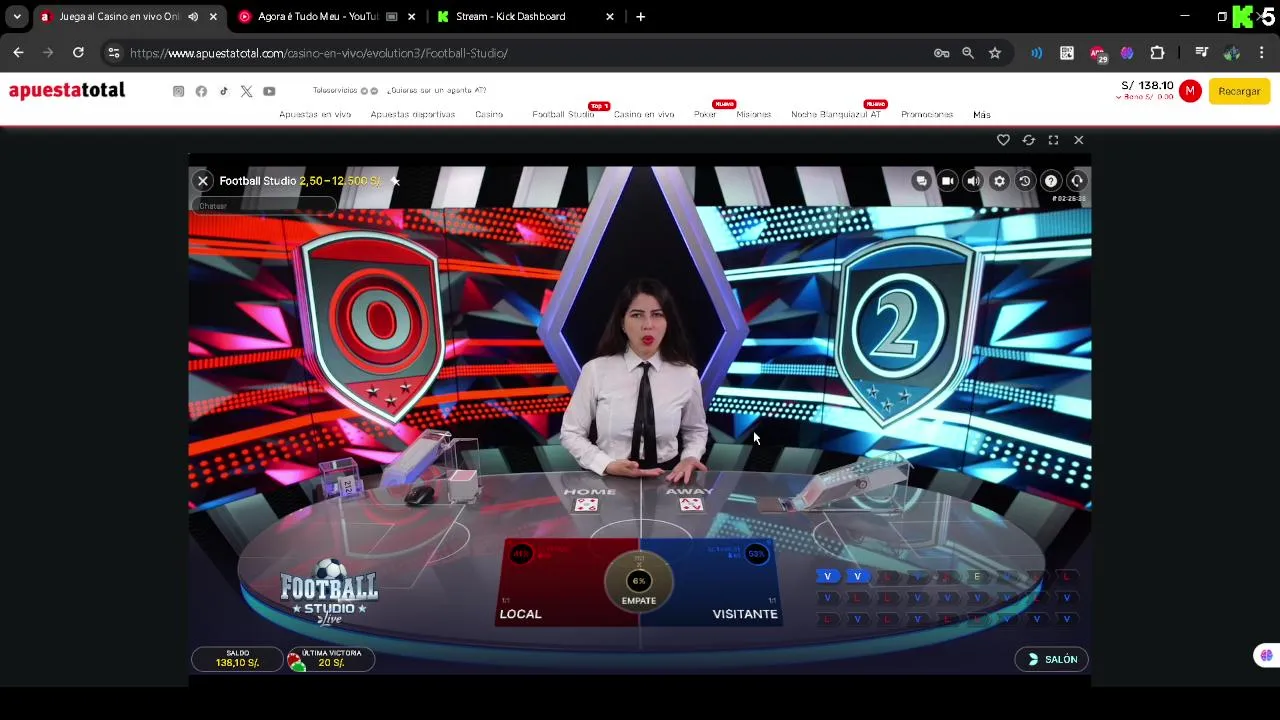Open the apuestatotal YouTube icon

tap(269, 91)
